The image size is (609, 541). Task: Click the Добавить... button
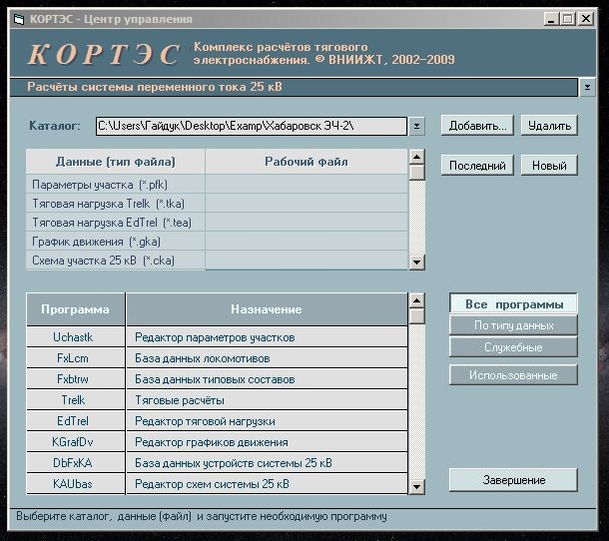click(477, 125)
